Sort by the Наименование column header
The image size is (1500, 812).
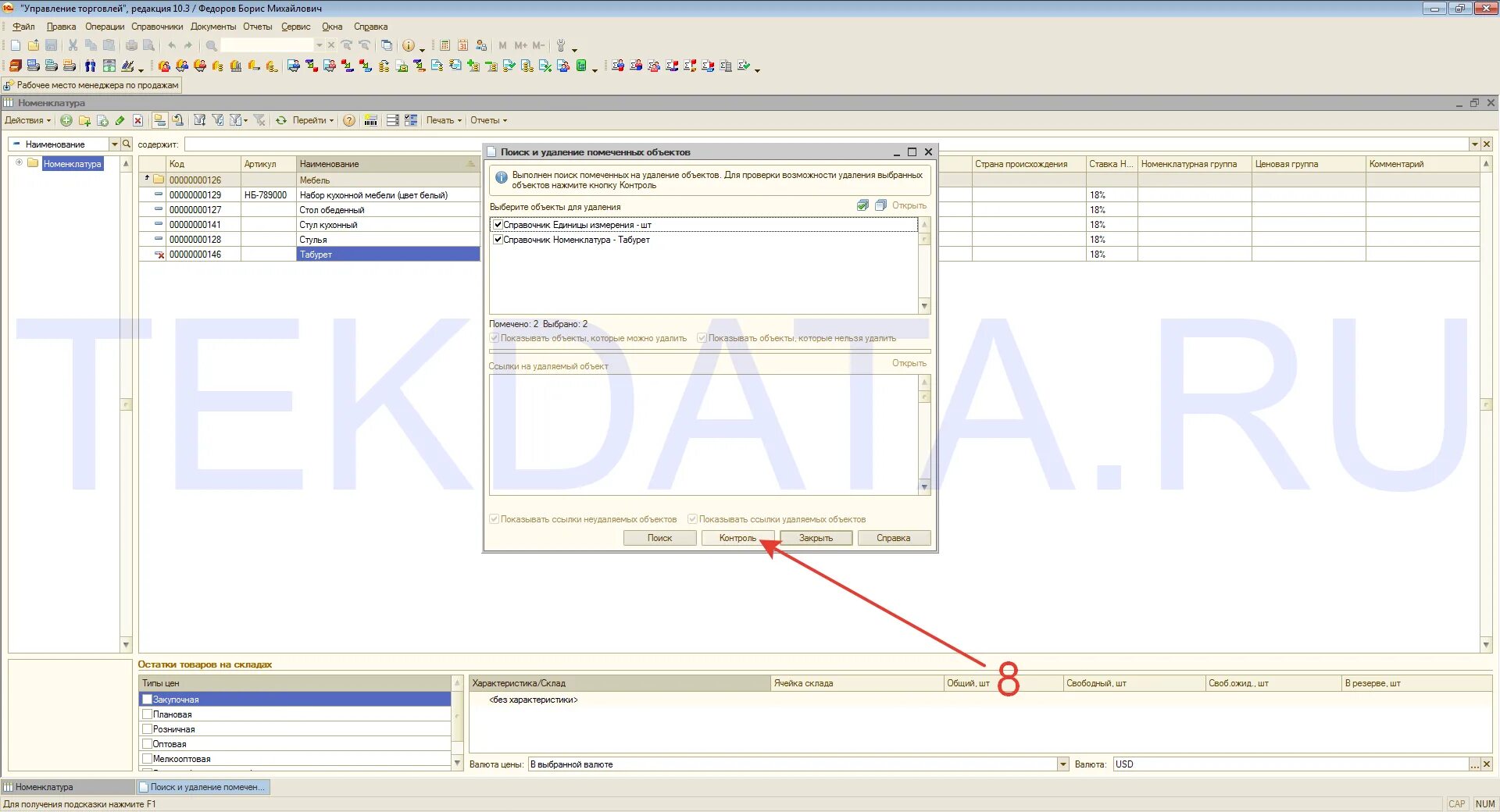[387, 164]
